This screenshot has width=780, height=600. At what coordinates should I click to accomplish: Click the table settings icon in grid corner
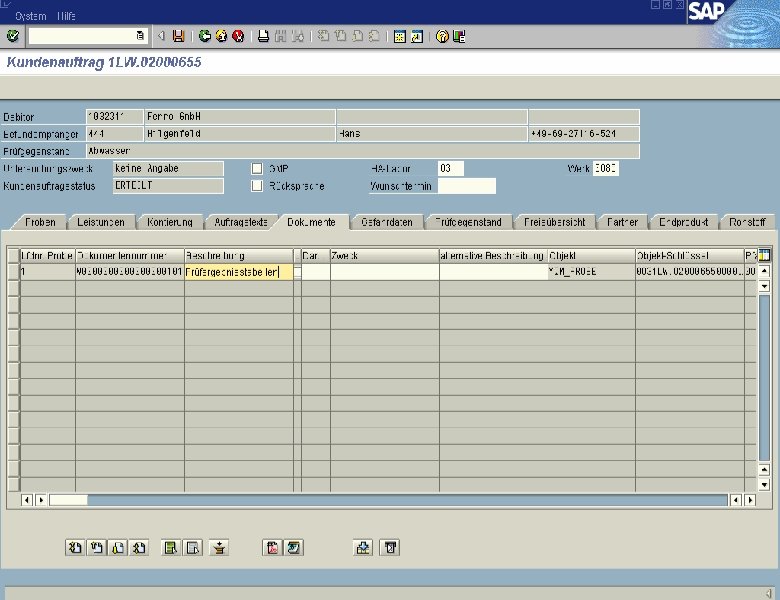(764, 256)
